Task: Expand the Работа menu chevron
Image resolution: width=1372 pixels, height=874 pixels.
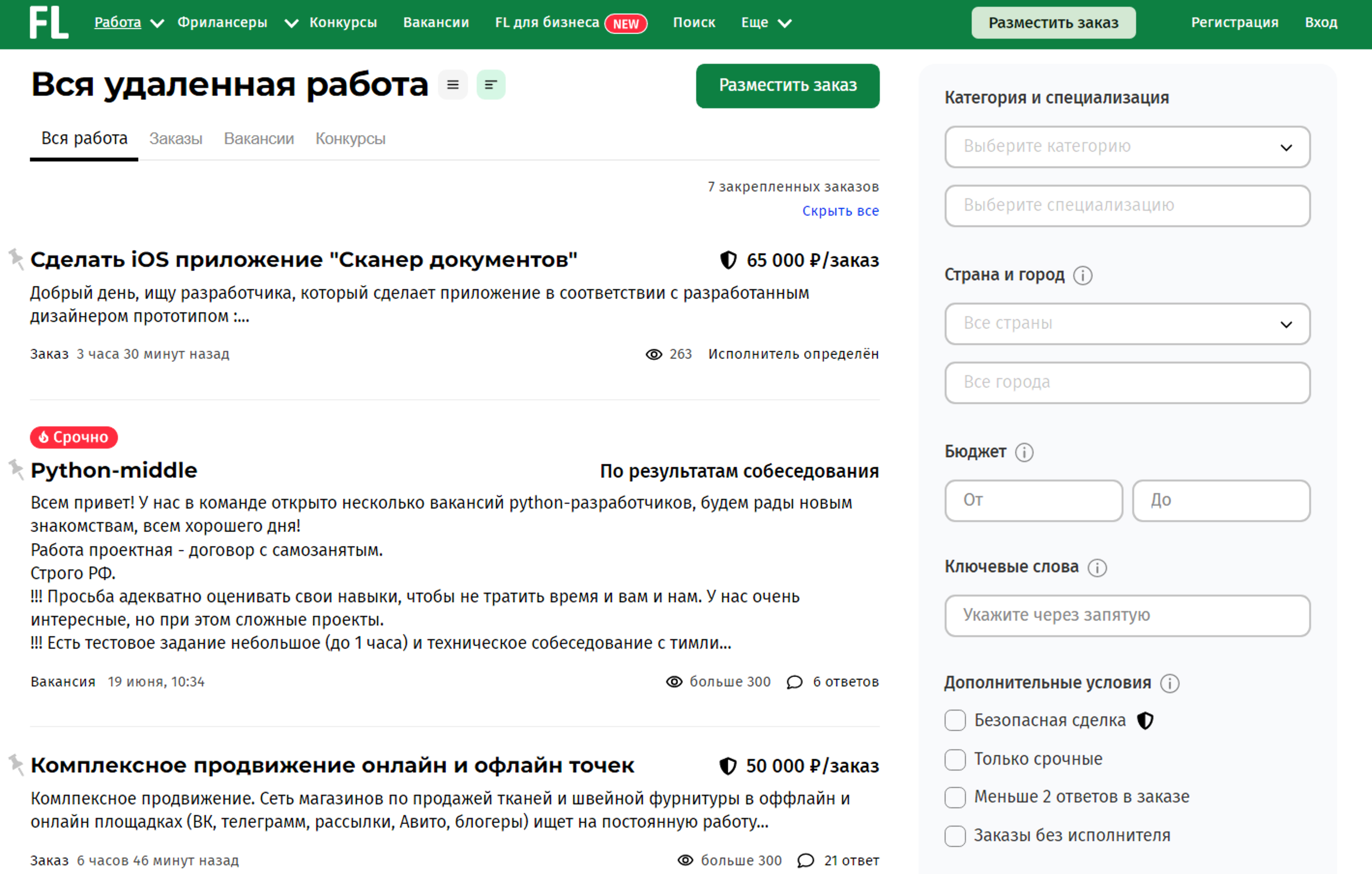Action: point(157,23)
